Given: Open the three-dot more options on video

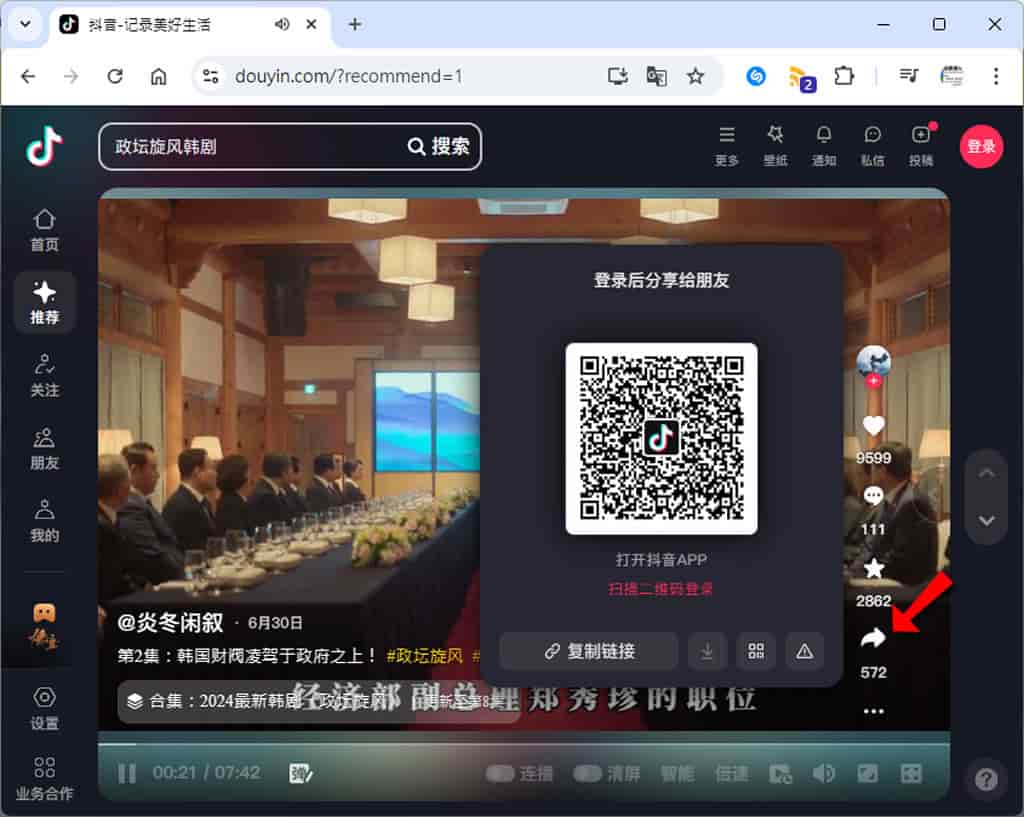Looking at the screenshot, I should [873, 711].
